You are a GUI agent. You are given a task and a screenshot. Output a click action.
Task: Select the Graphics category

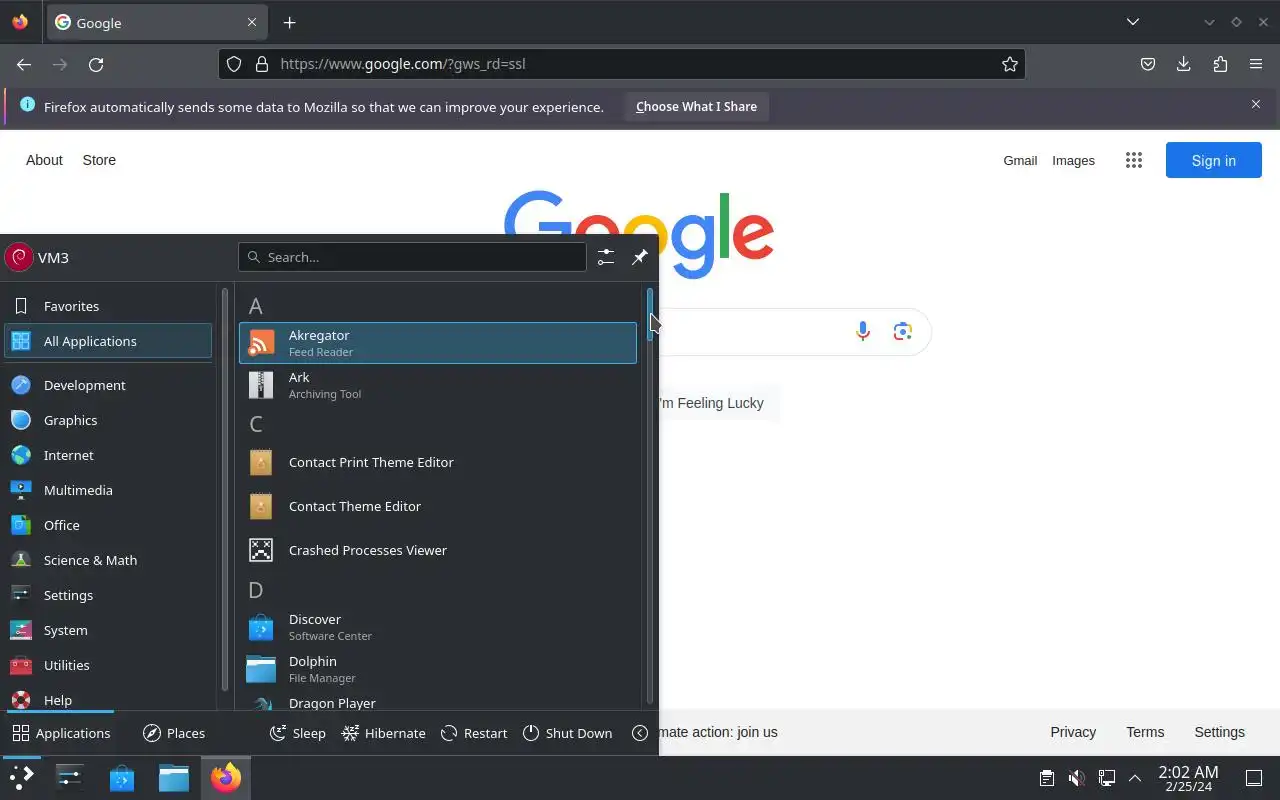[108, 420]
